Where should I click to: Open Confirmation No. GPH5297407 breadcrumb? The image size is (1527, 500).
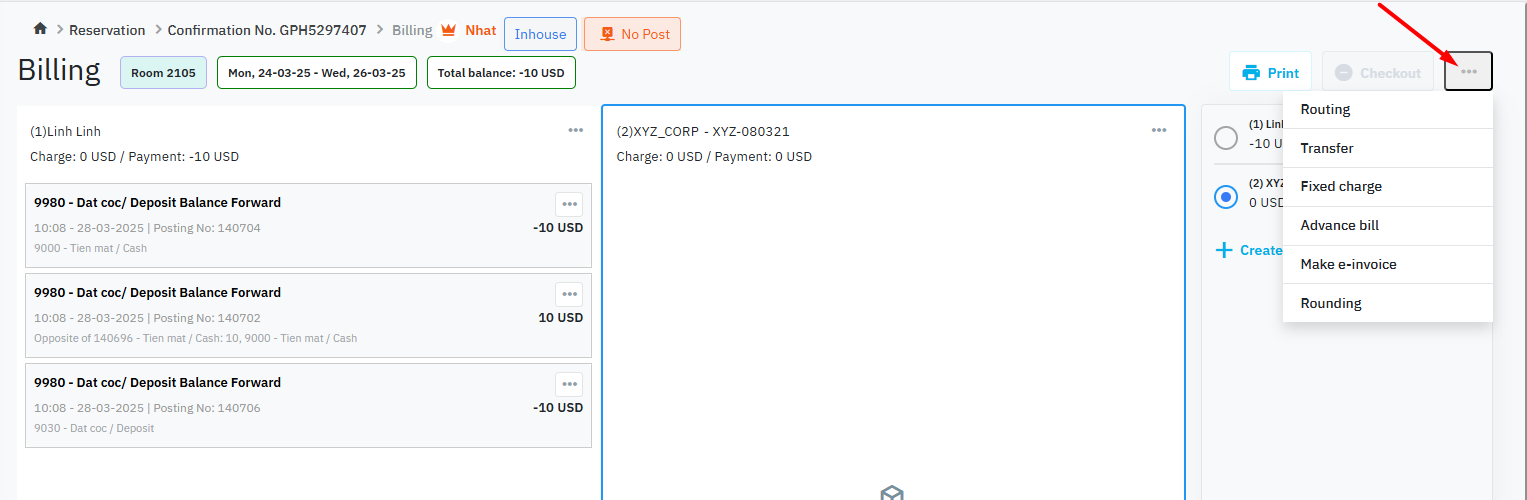pyautogui.click(x=269, y=30)
